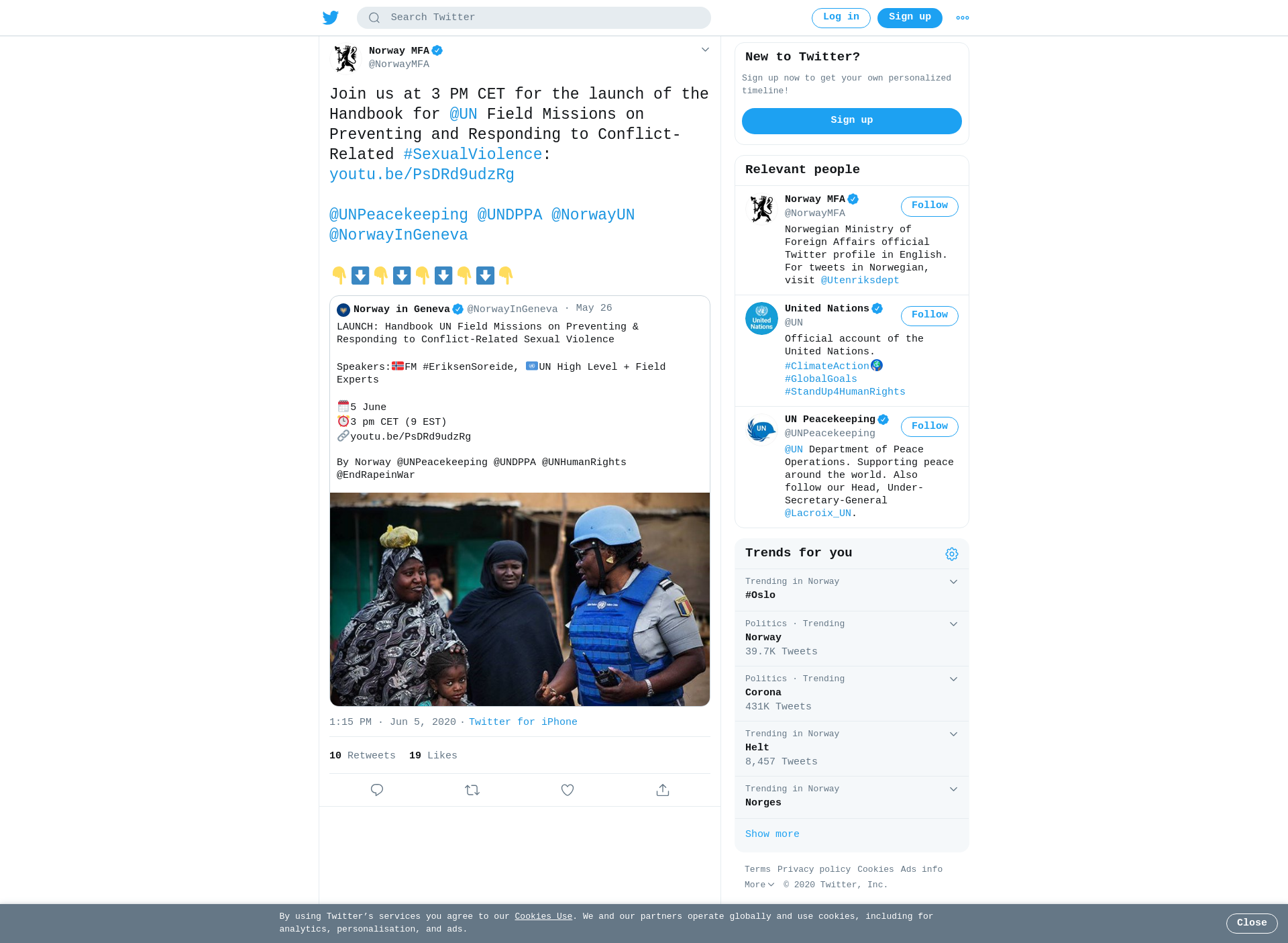Open the peacekeeper photo in quoted tweet
Screen dimensions: 1288x943
pyautogui.click(x=520, y=599)
